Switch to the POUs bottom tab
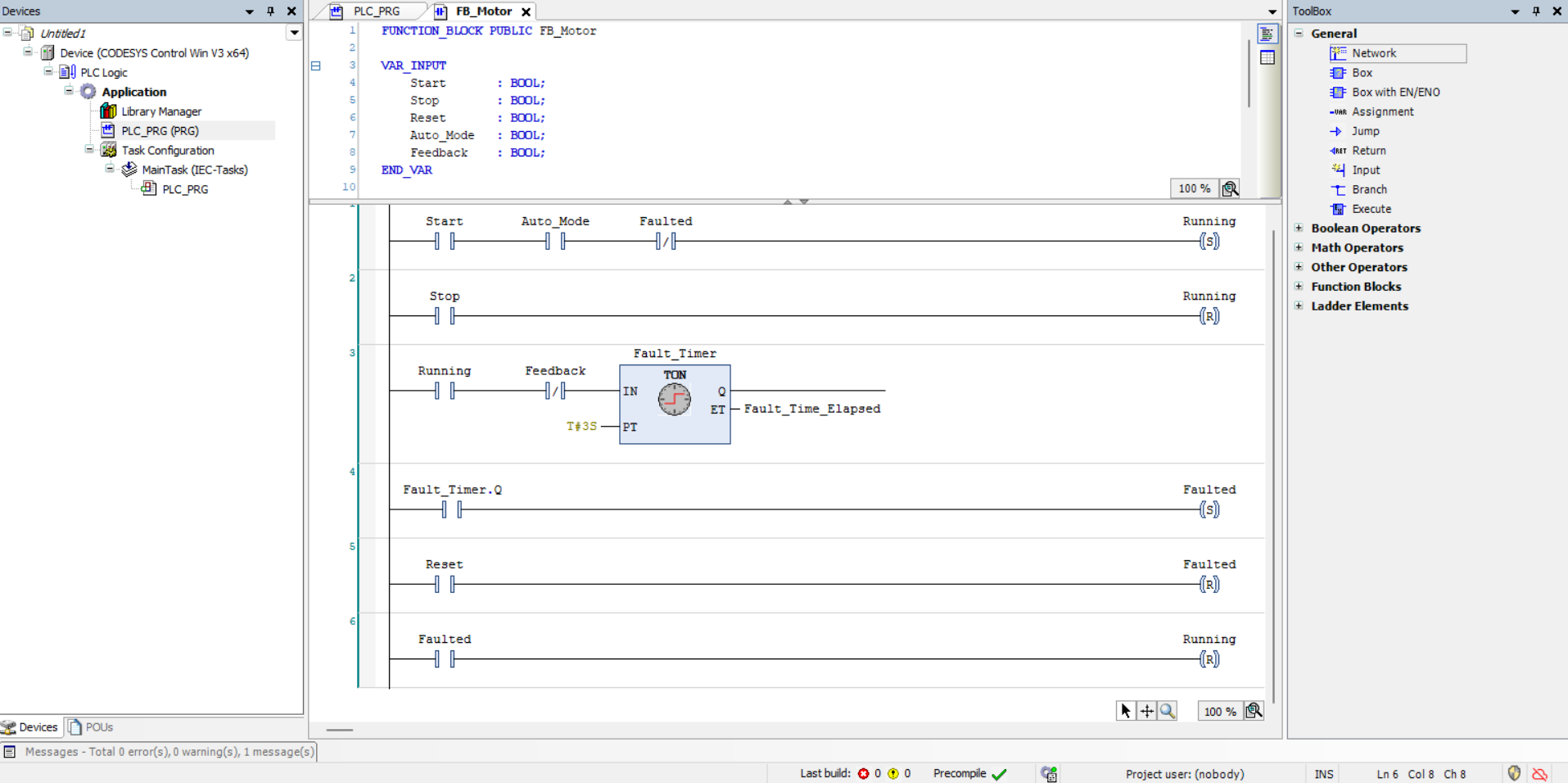Viewport: 1568px width, 783px height. 91,727
